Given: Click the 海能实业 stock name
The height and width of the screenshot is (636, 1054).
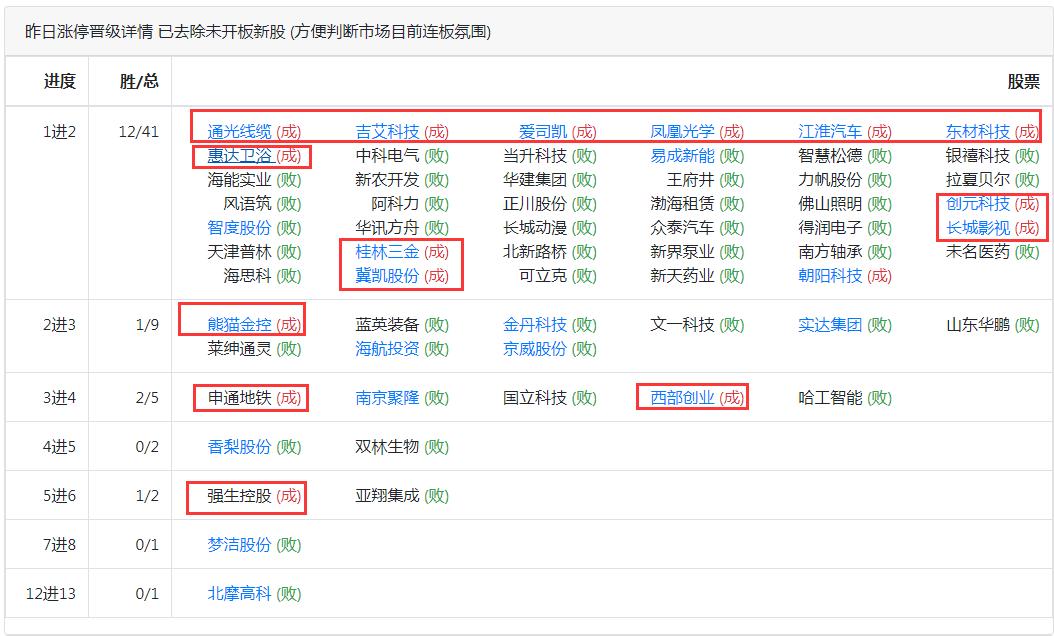Looking at the screenshot, I should (x=239, y=180).
